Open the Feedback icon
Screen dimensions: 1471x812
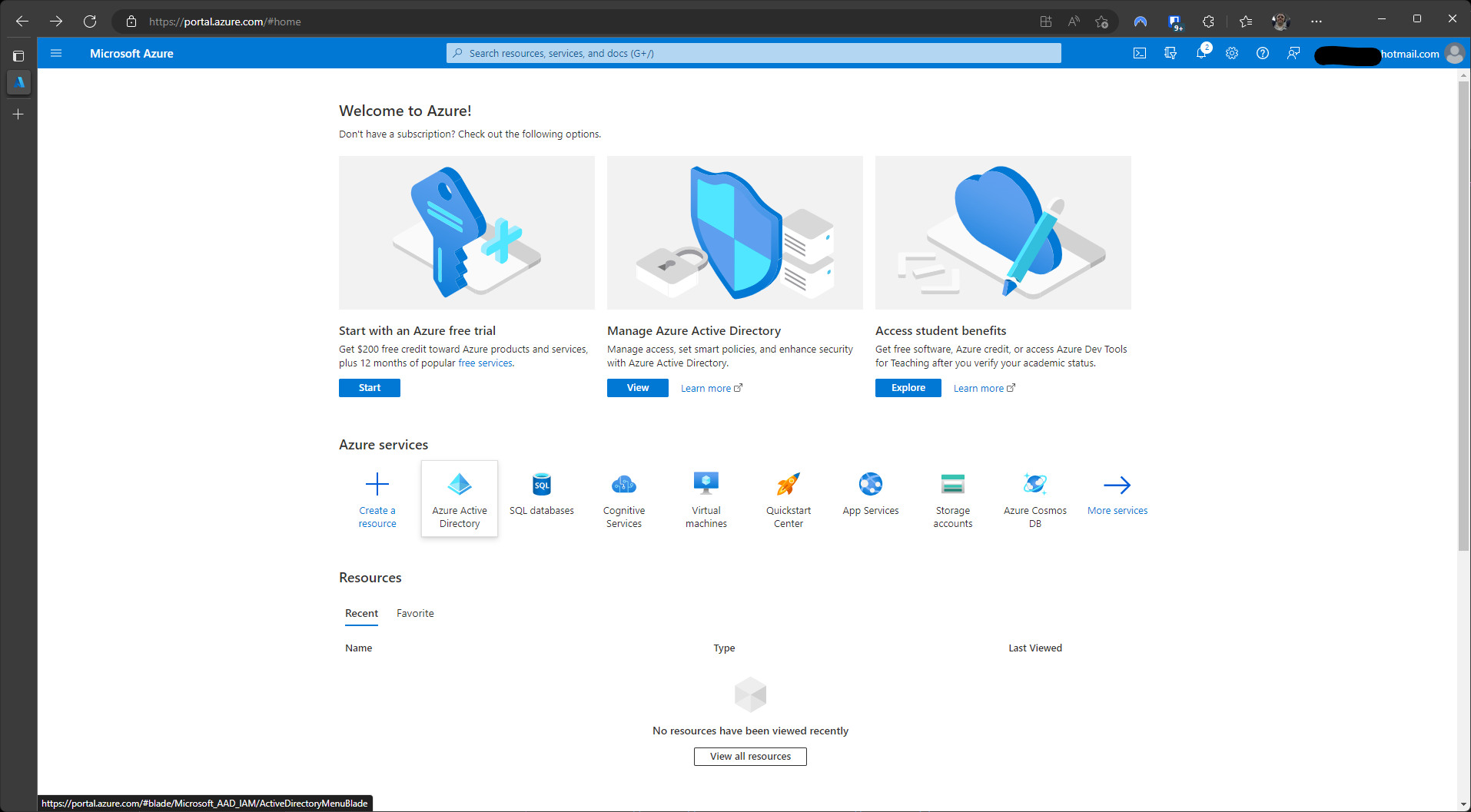(x=1293, y=53)
